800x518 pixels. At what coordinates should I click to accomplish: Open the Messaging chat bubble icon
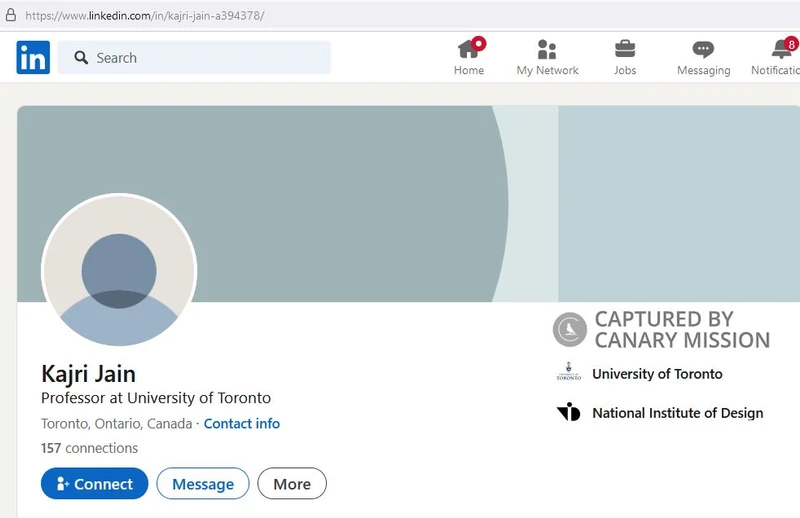coord(703,50)
